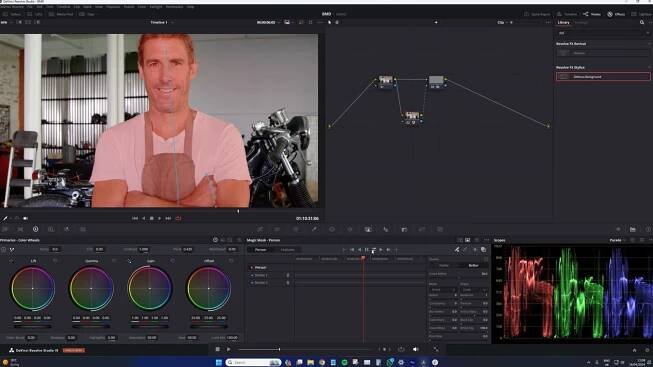
Task: Expand the Stroke 2 row
Action: point(252,283)
